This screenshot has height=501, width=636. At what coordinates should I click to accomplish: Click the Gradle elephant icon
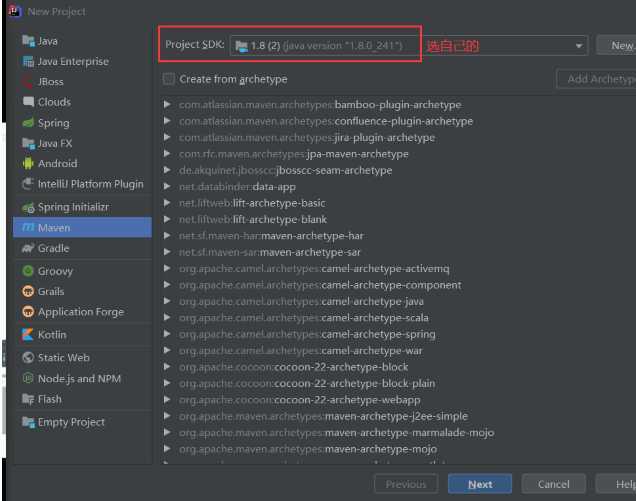(28, 248)
